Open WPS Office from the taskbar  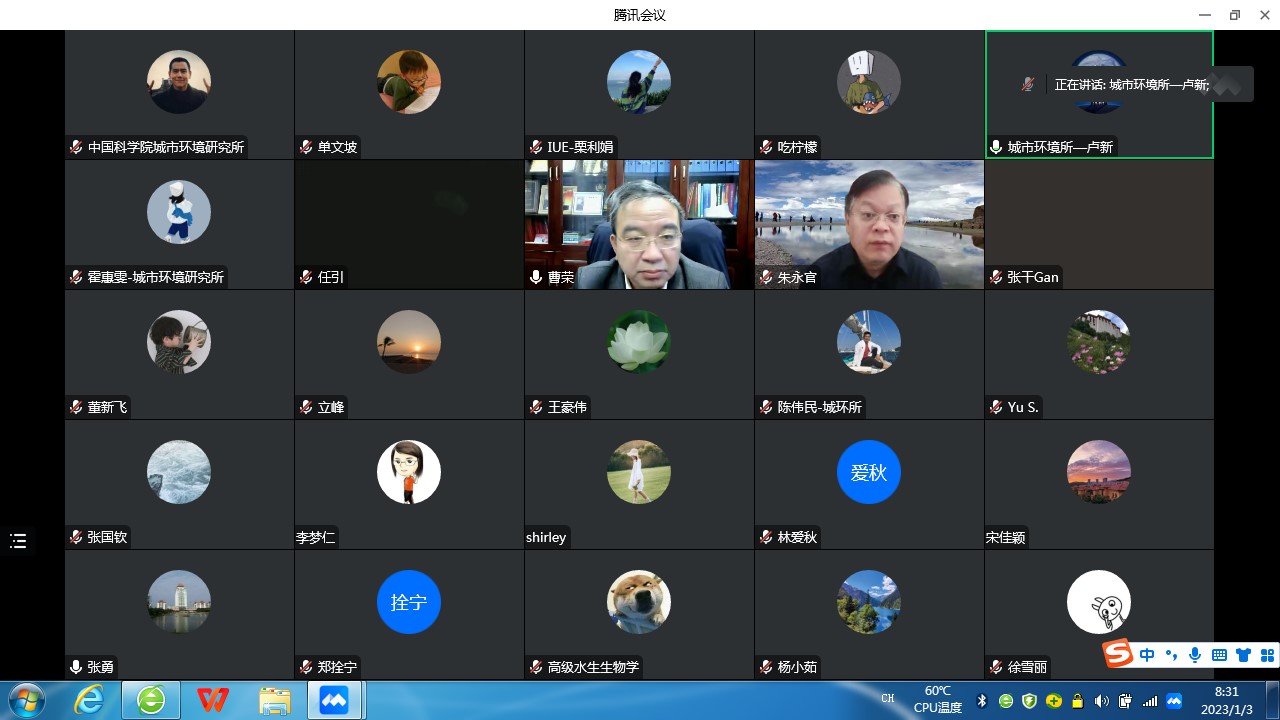coord(213,700)
